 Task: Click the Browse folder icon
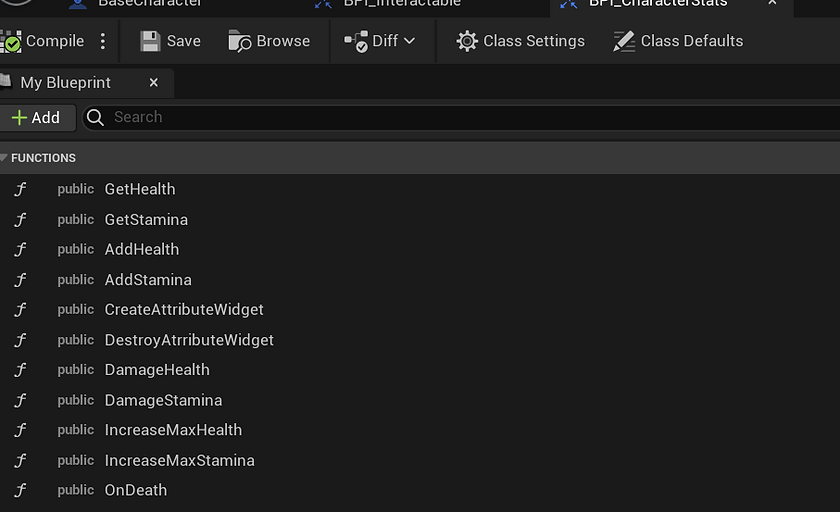240,41
